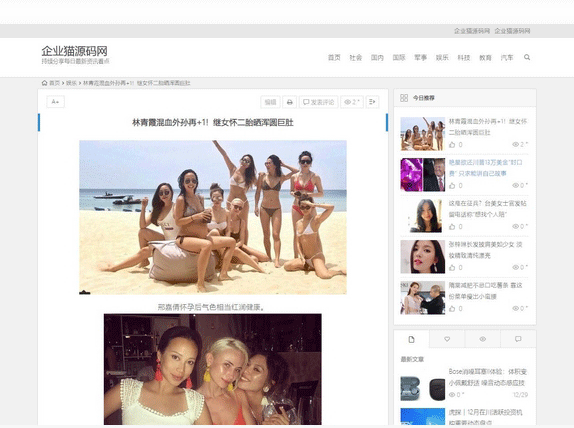
Task: Click the A+ font size button
Action: click(56, 102)
